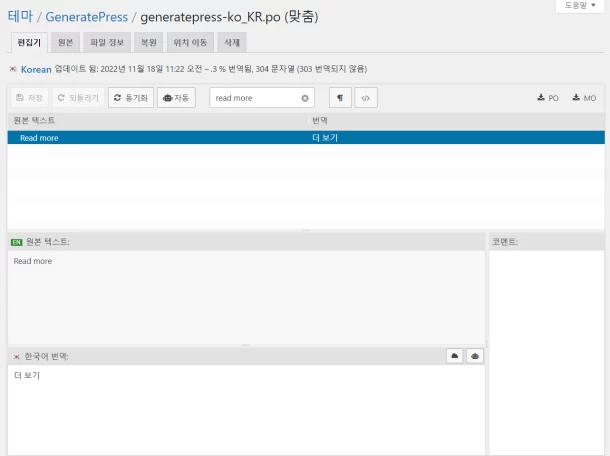Click the 저장 save button
The width and height of the screenshot is (610, 456).
(30, 98)
